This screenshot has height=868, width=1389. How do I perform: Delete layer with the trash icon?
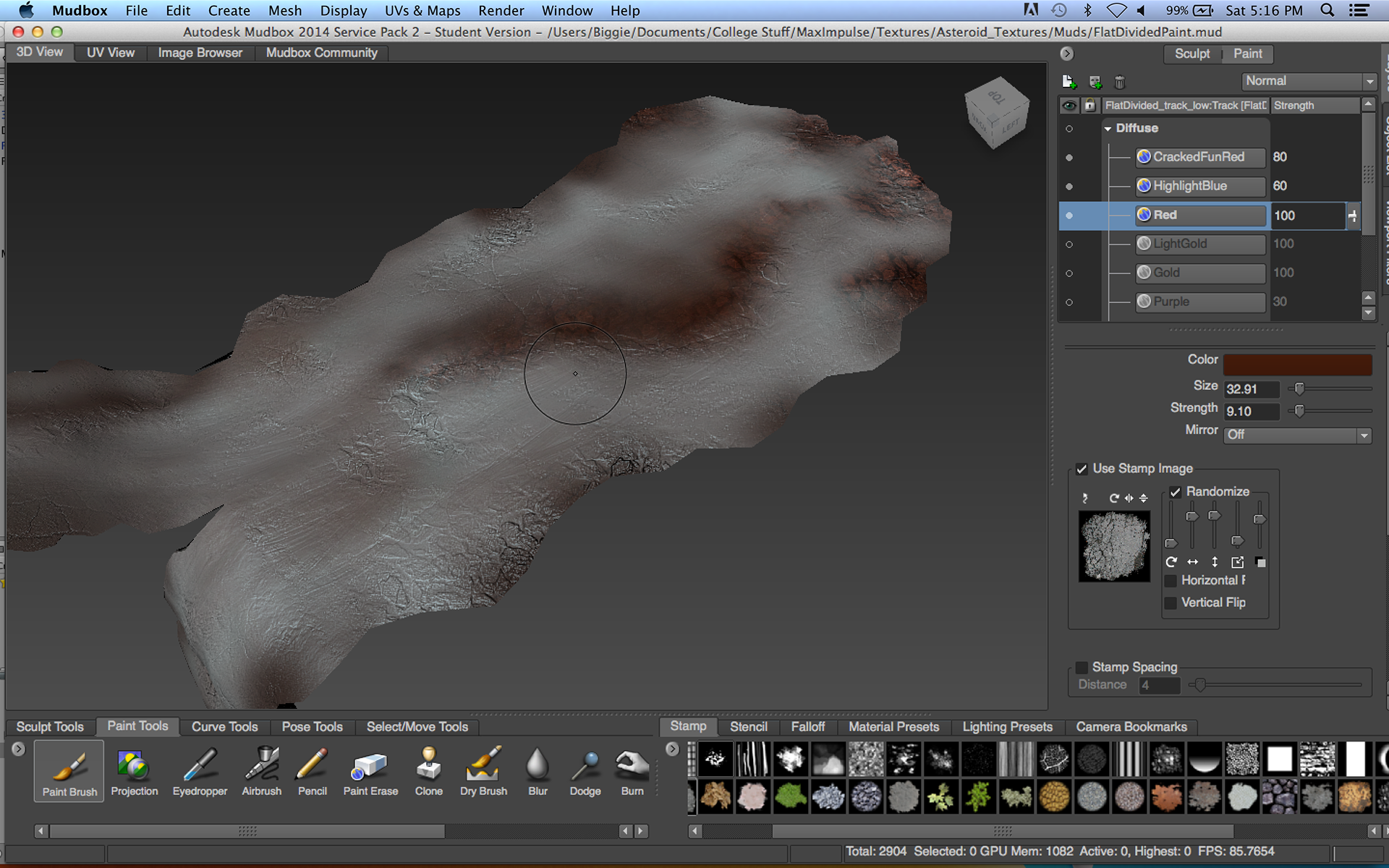point(1120,82)
